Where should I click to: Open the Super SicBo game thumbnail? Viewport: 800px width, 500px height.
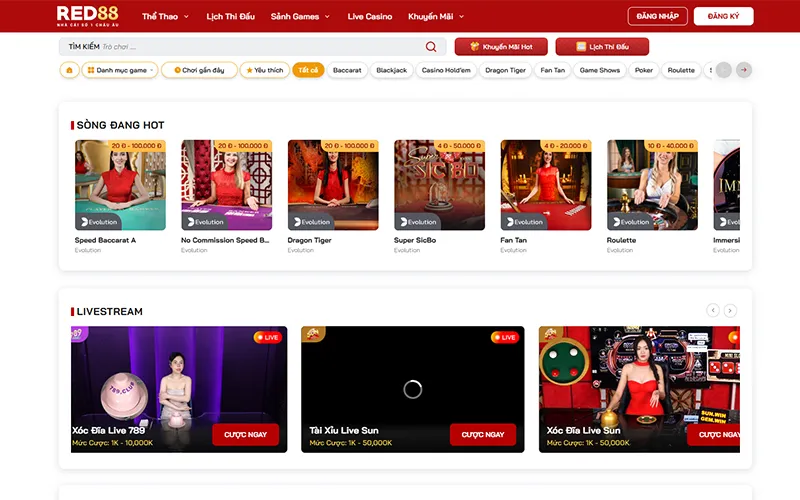439,185
